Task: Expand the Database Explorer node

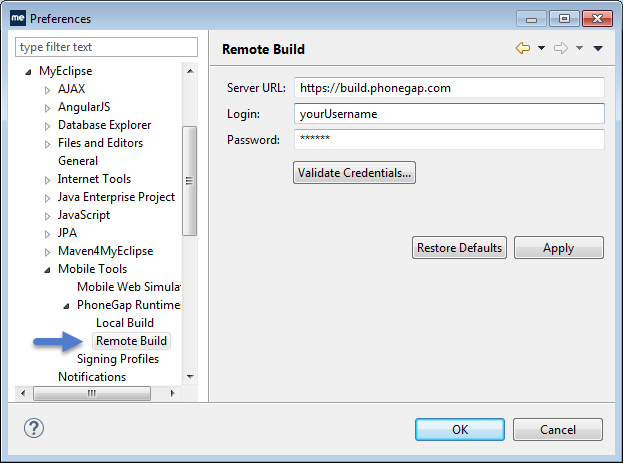Action: point(47,126)
